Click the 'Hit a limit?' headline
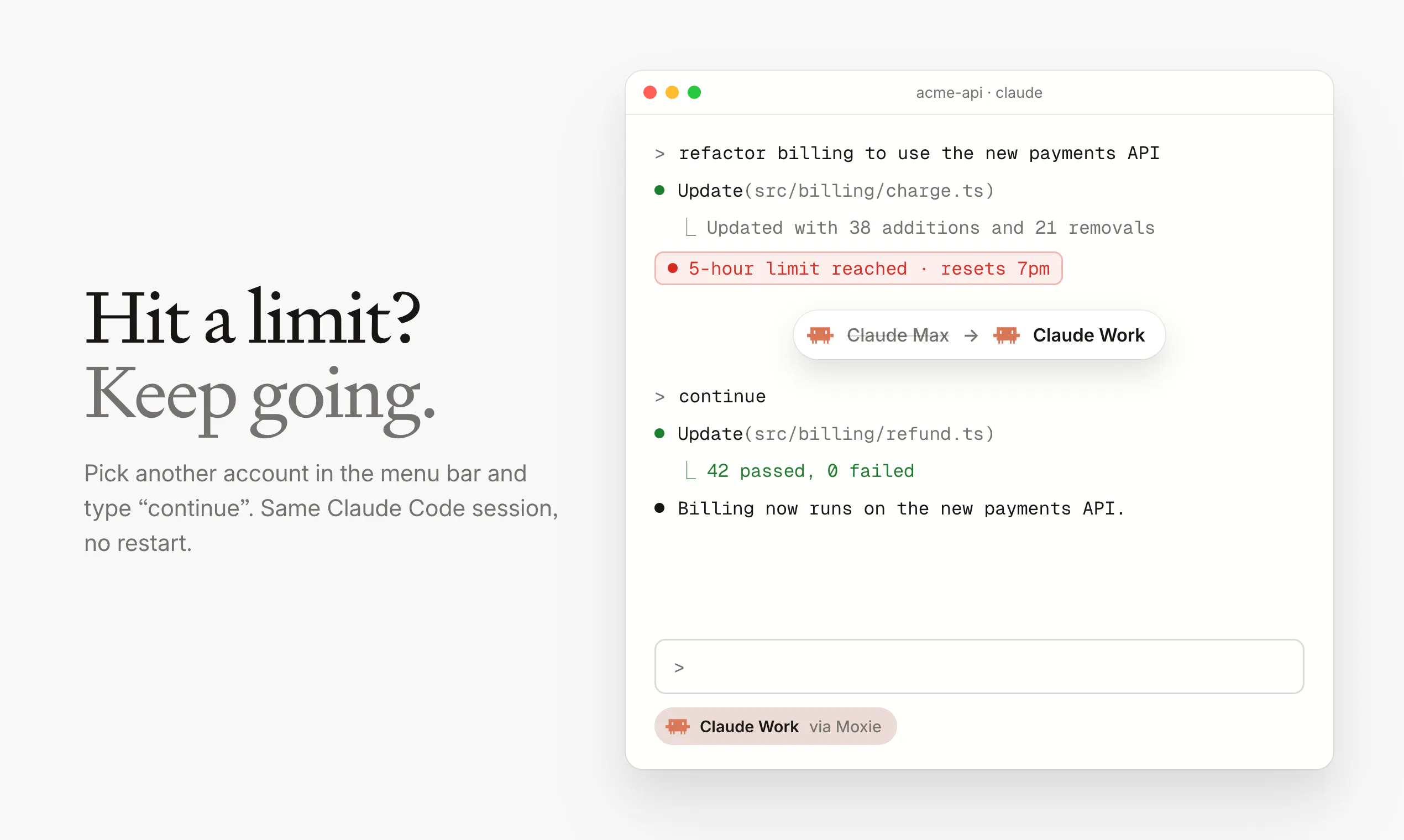 253,317
